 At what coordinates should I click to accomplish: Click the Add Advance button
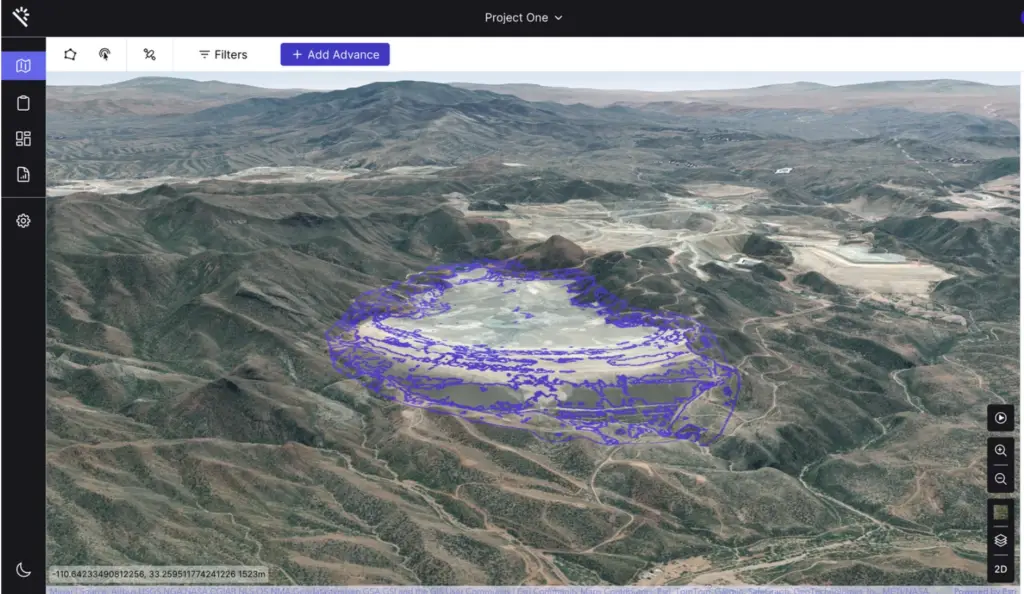(x=335, y=54)
